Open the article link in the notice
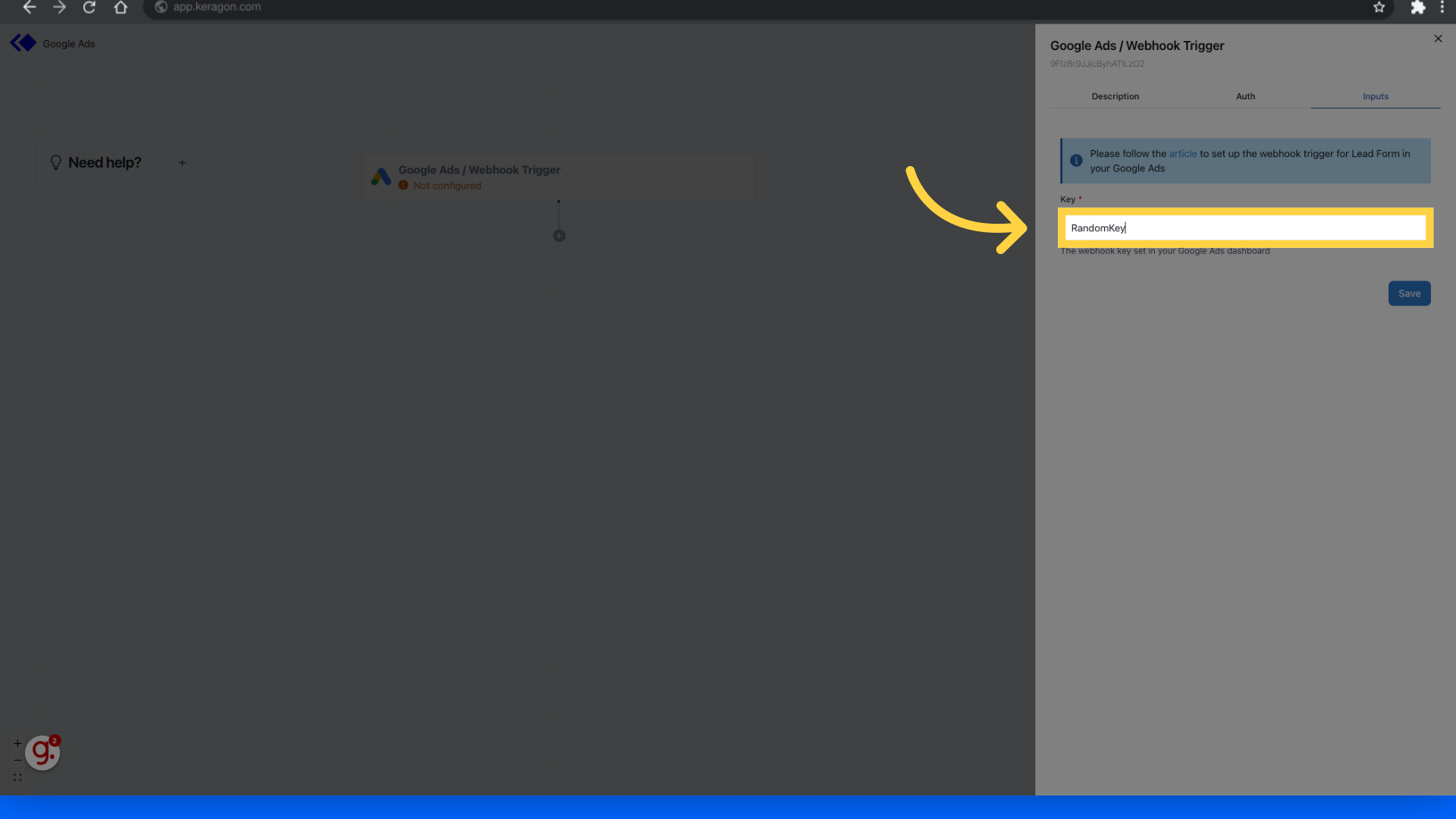This screenshot has height=819, width=1456. click(1182, 154)
